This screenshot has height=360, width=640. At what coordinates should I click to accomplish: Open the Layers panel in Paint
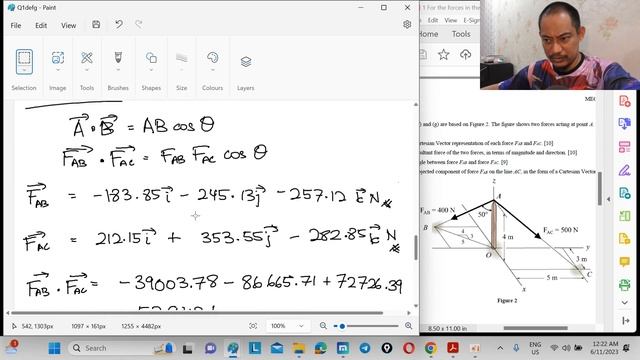246,62
